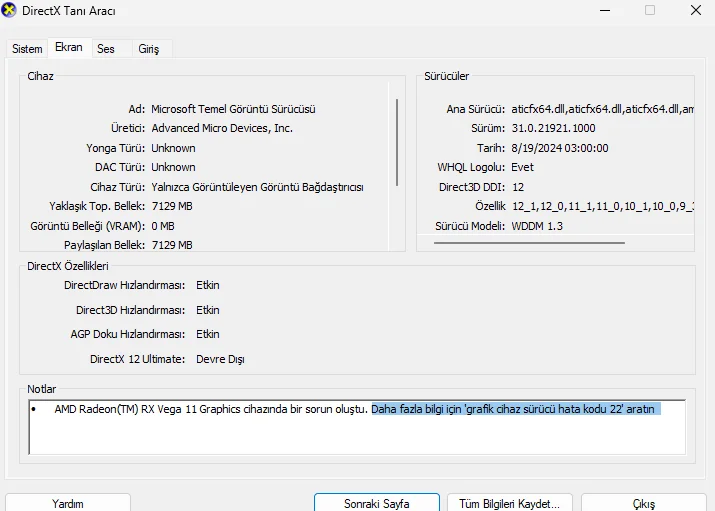Click the DirectX Tanı Aracı title bar icon
Screen dimensions: 715x511
tap(9, 10)
